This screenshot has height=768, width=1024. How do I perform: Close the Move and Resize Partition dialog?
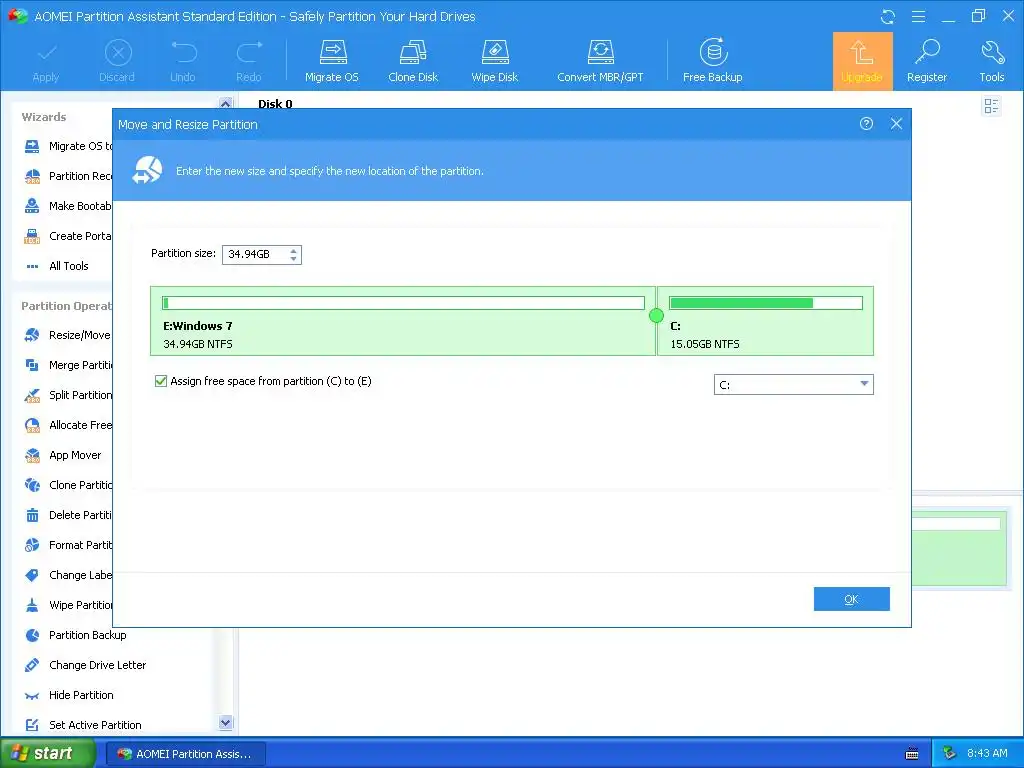[x=896, y=123]
